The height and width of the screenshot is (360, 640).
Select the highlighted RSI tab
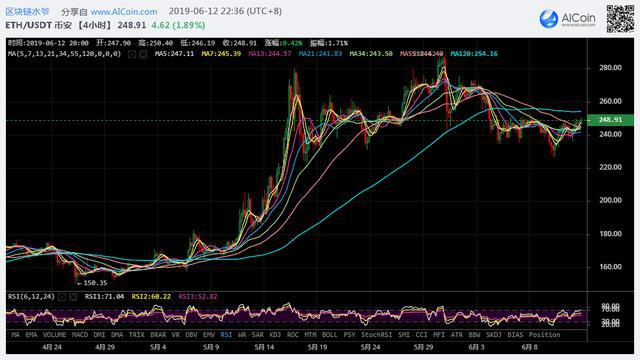click(x=226, y=335)
